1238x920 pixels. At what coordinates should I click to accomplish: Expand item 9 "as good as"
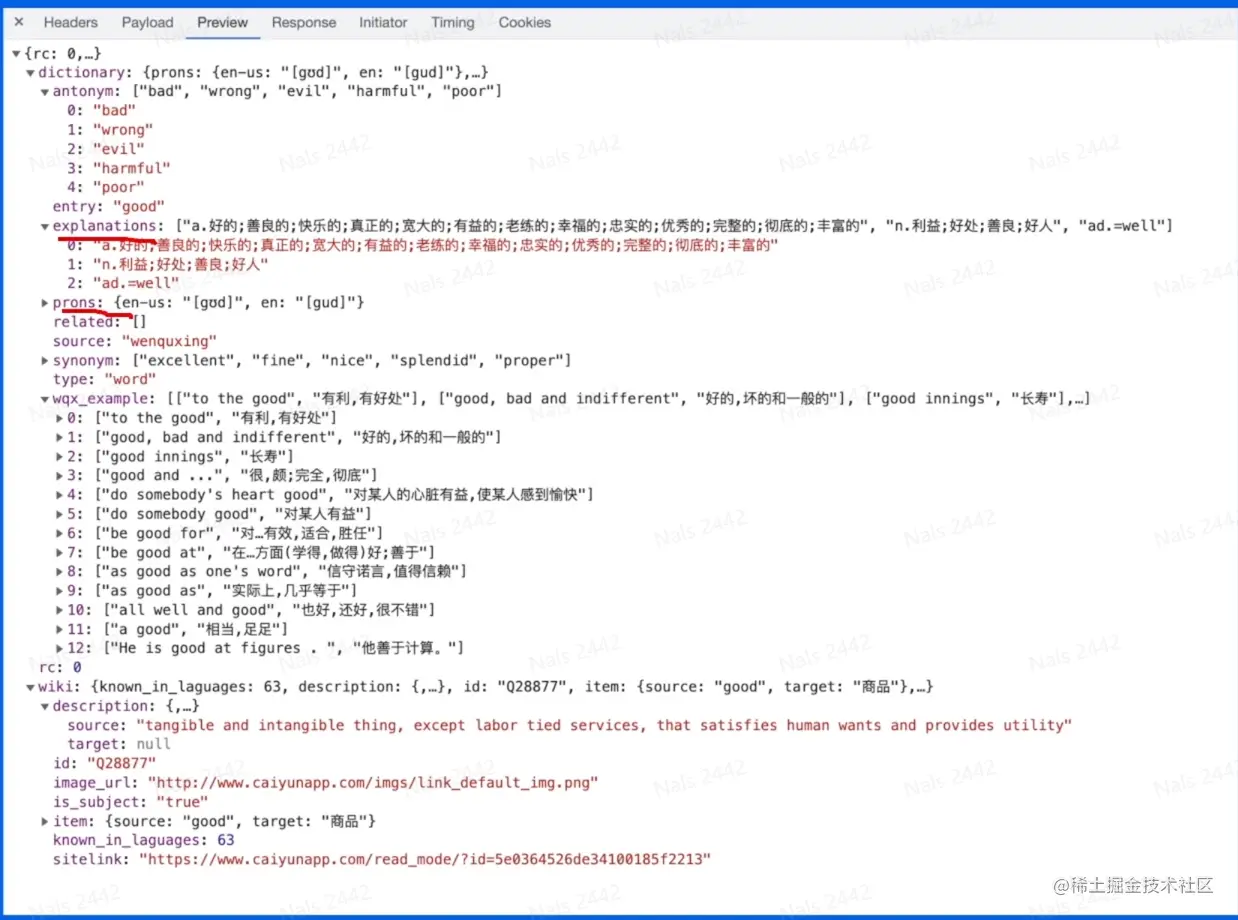point(59,590)
